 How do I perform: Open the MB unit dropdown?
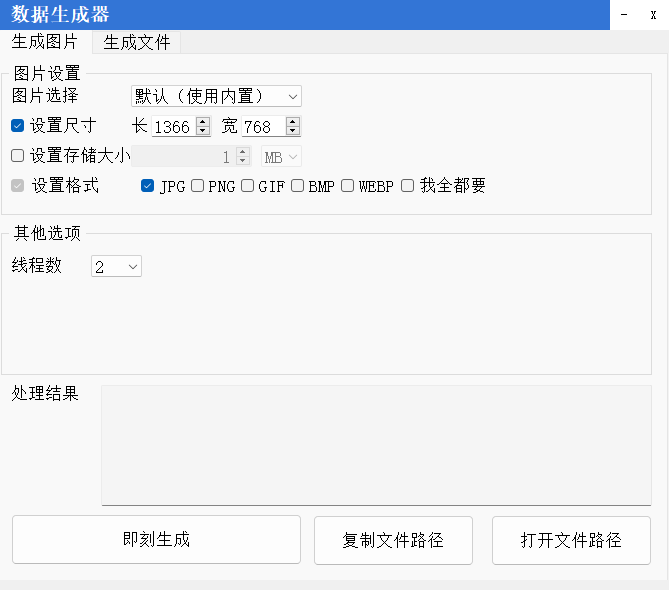click(x=281, y=157)
